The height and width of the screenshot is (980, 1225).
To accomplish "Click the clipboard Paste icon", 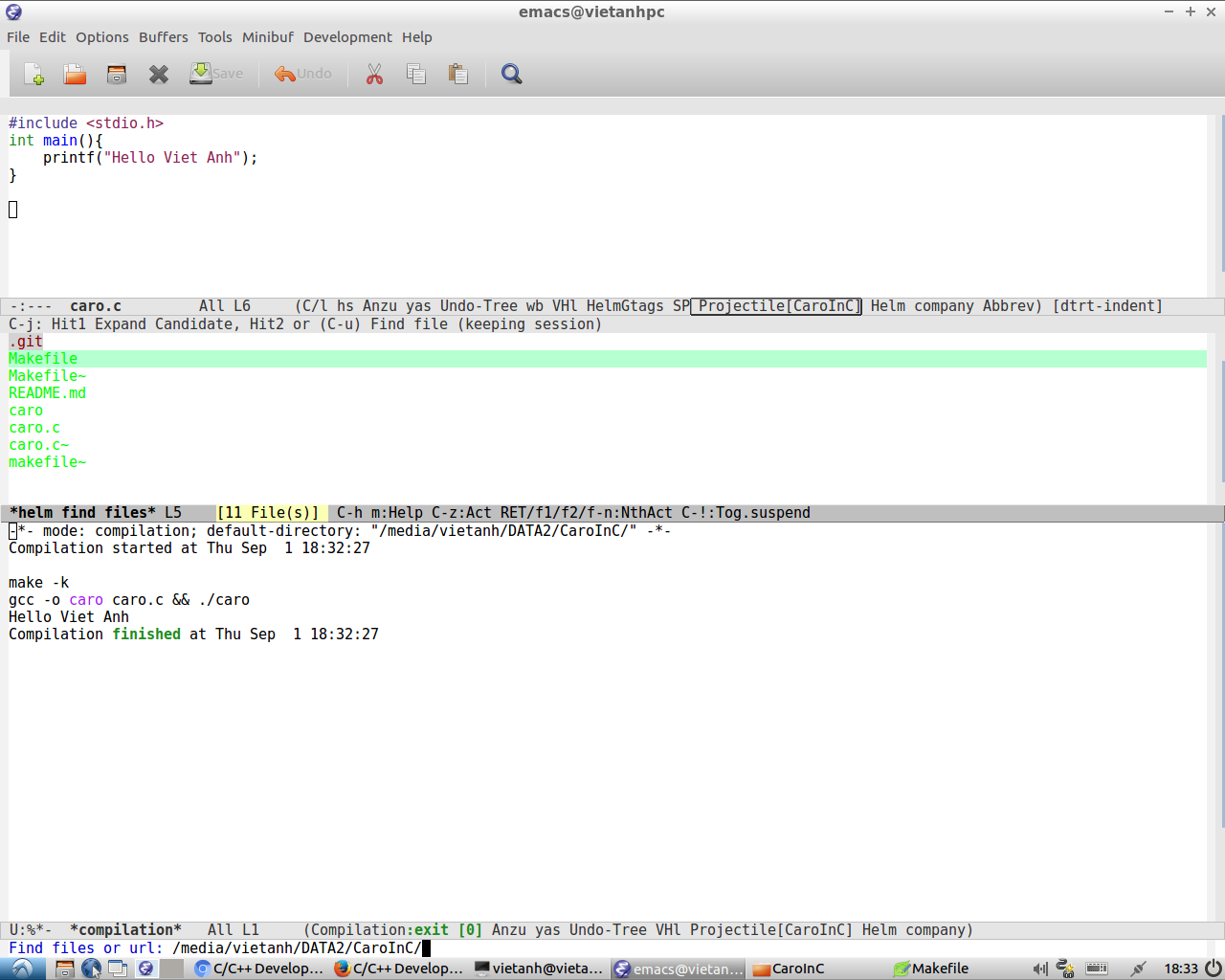I will (x=458, y=75).
